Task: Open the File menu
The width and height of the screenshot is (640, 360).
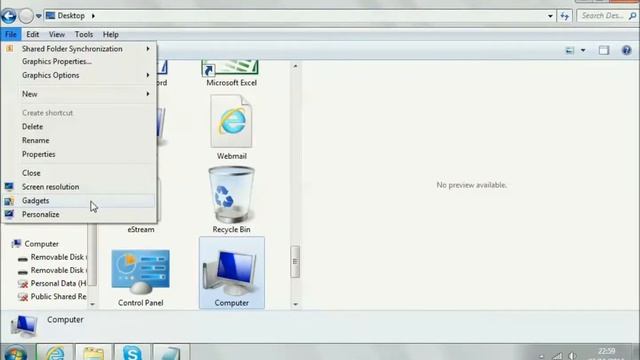Action: click(x=11, y=34)
